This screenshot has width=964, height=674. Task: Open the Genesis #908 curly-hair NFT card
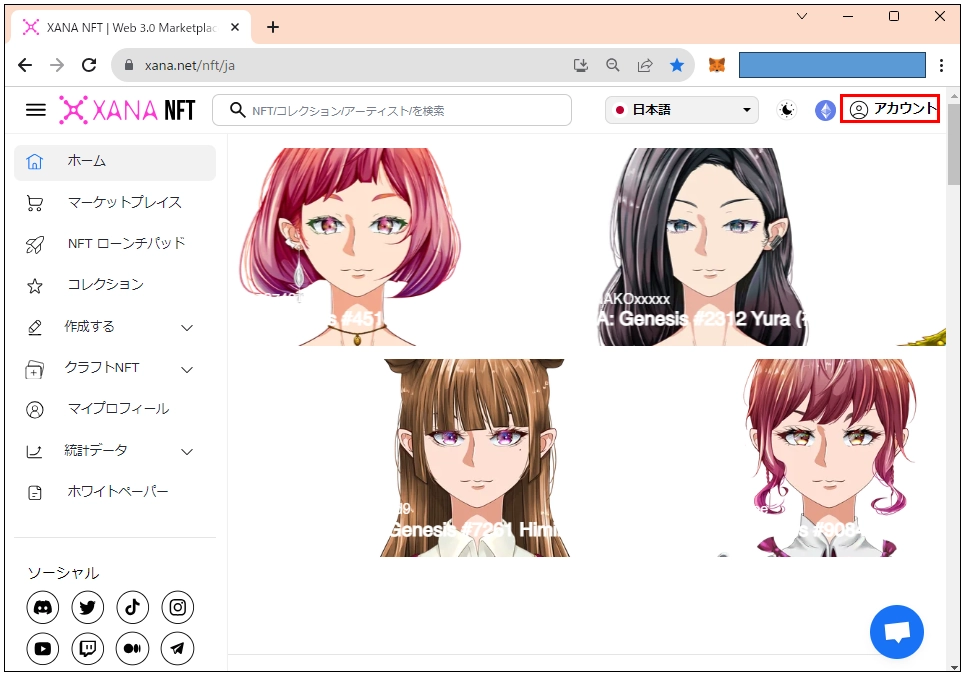point(831,458)
